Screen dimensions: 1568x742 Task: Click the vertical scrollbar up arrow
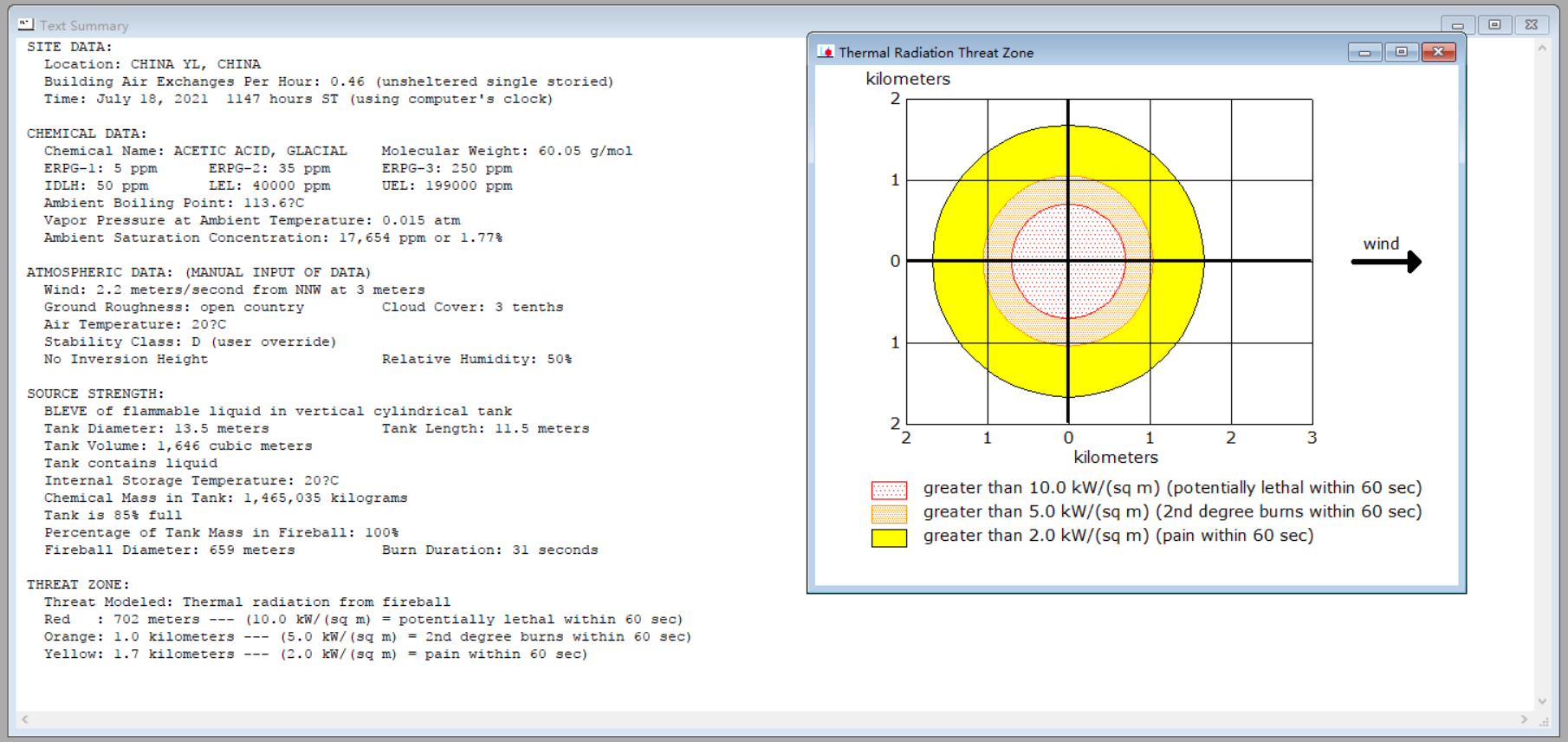1542,48
